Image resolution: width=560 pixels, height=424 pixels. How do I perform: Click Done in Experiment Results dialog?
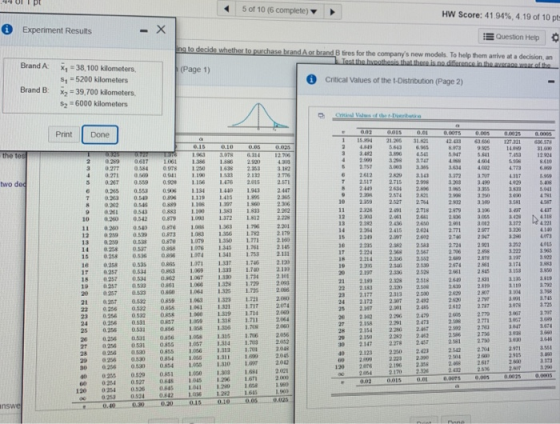100,135
